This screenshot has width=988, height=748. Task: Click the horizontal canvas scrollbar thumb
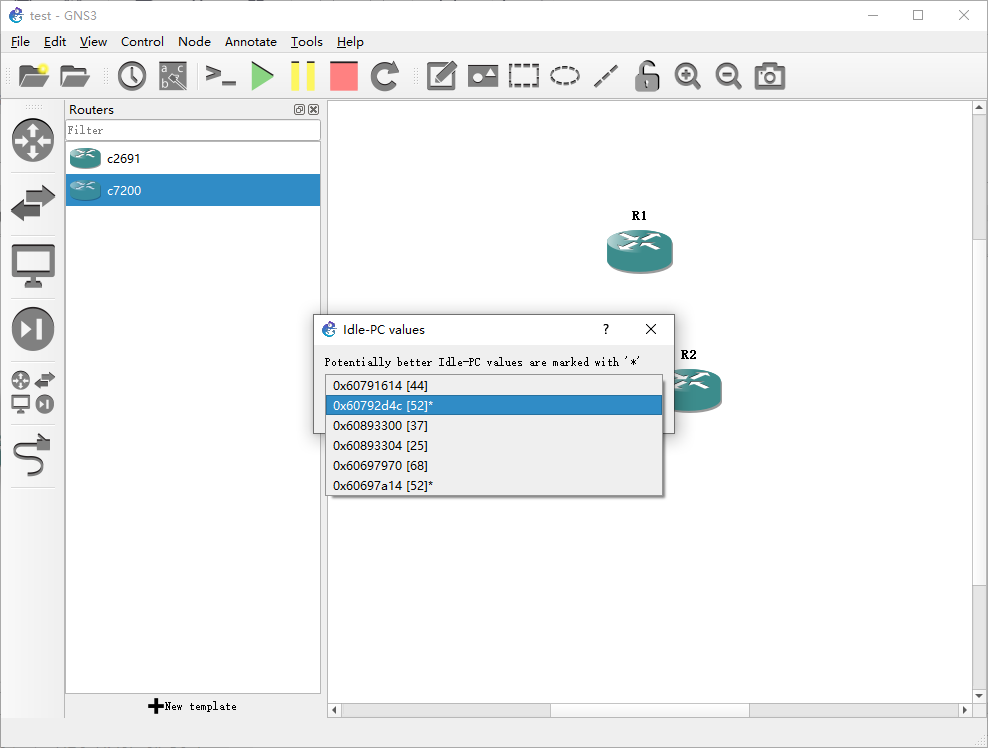coord(650,710)
